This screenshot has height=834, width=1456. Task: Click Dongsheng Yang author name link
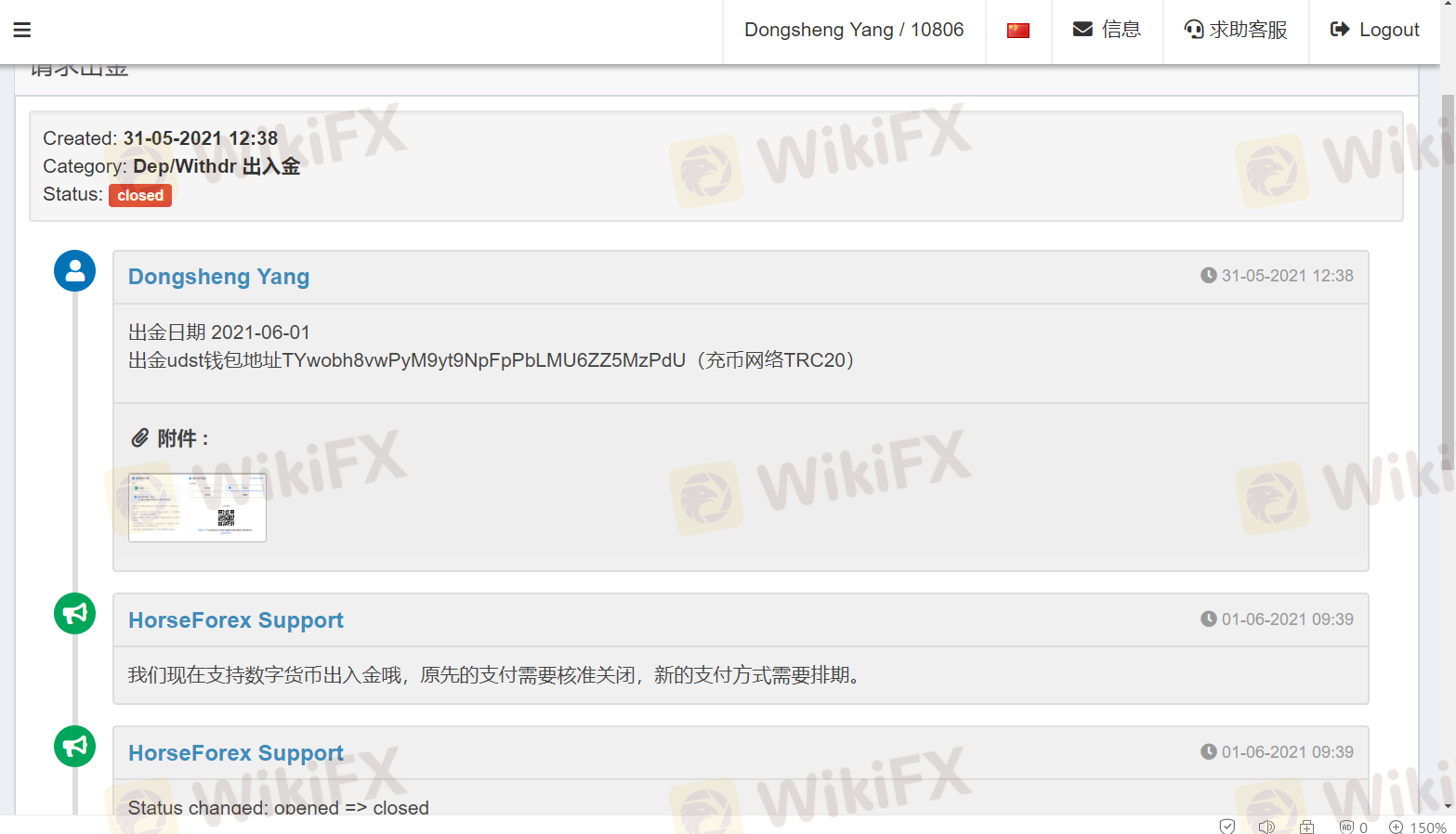pos(218,277)
